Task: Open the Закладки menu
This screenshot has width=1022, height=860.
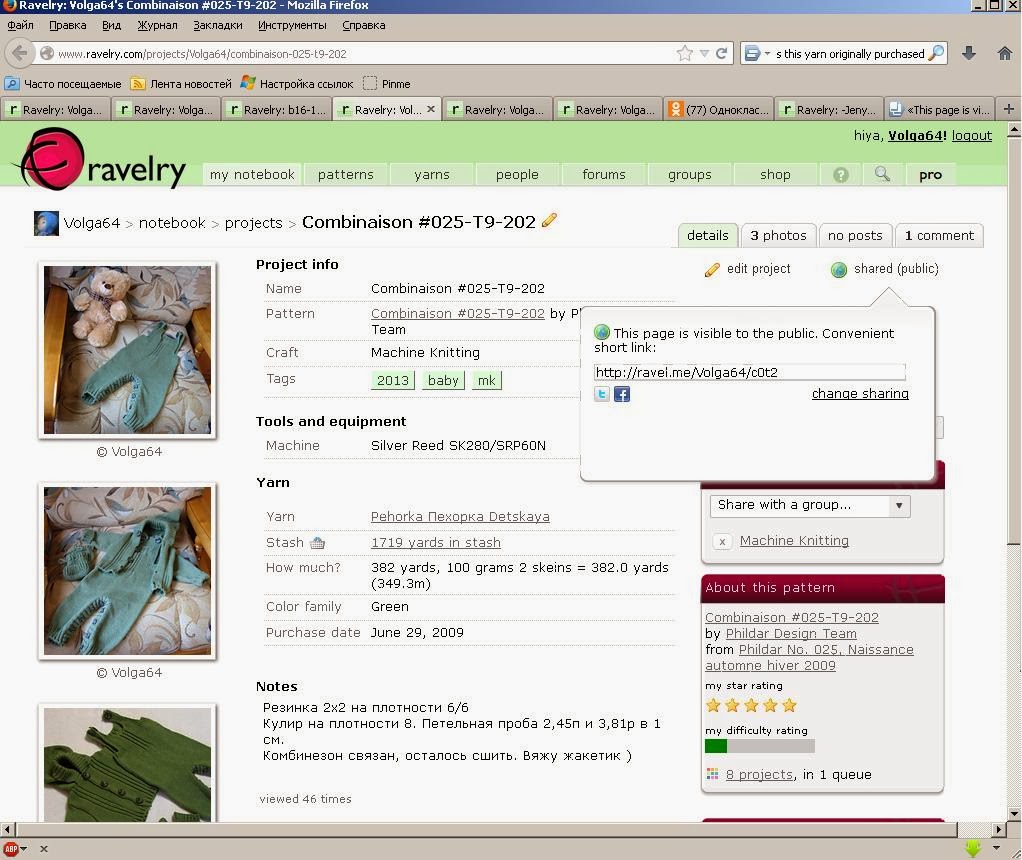Action: [218, 25]
